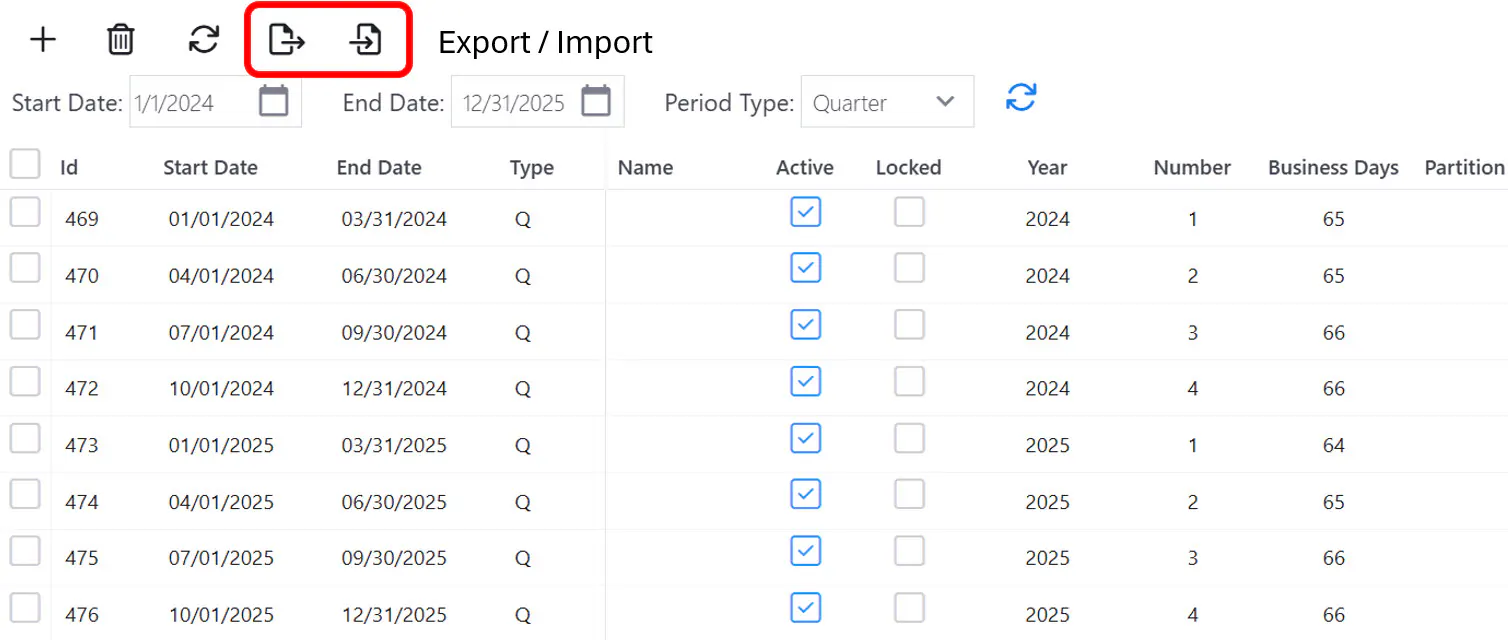Click the Business Days column header

[1333, 168]
